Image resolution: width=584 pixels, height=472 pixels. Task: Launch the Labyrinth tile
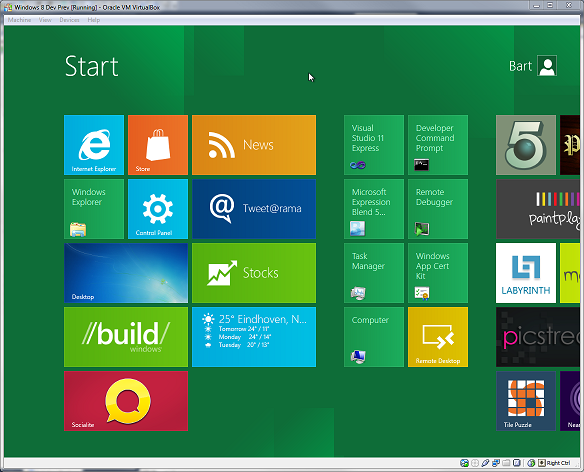[x=526, y=273]
